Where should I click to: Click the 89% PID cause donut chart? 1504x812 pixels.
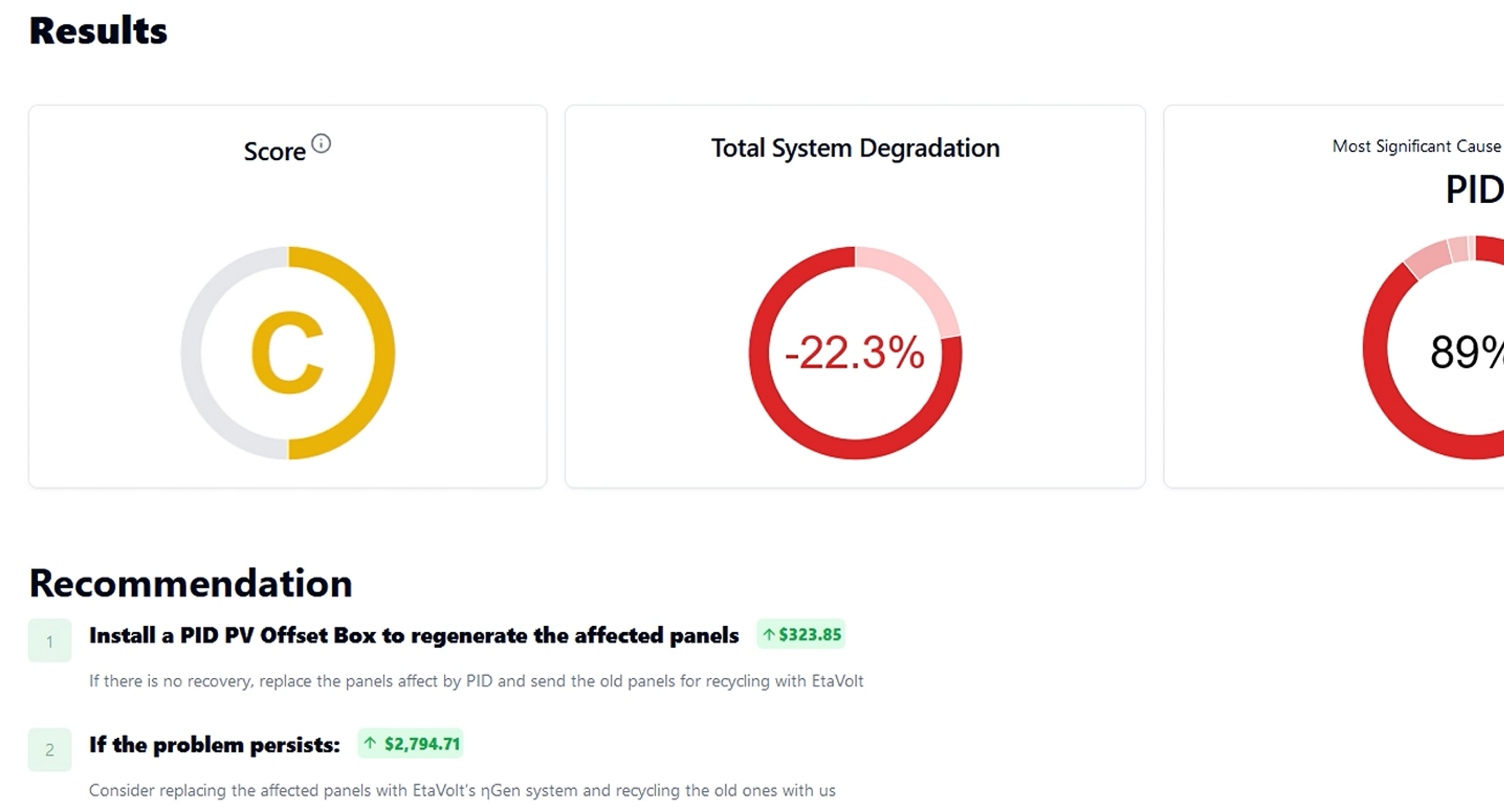click(1375, 350)
